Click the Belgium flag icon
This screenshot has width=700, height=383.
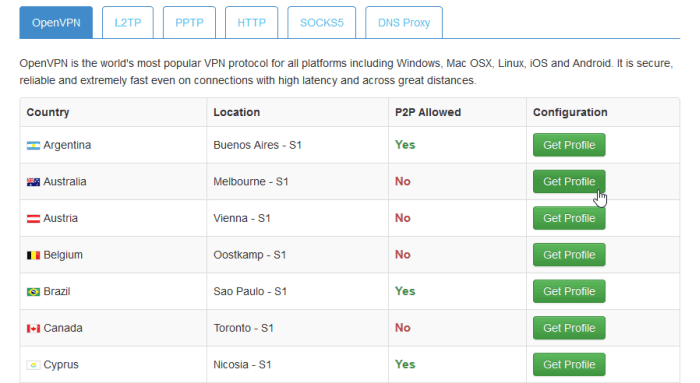33,255
